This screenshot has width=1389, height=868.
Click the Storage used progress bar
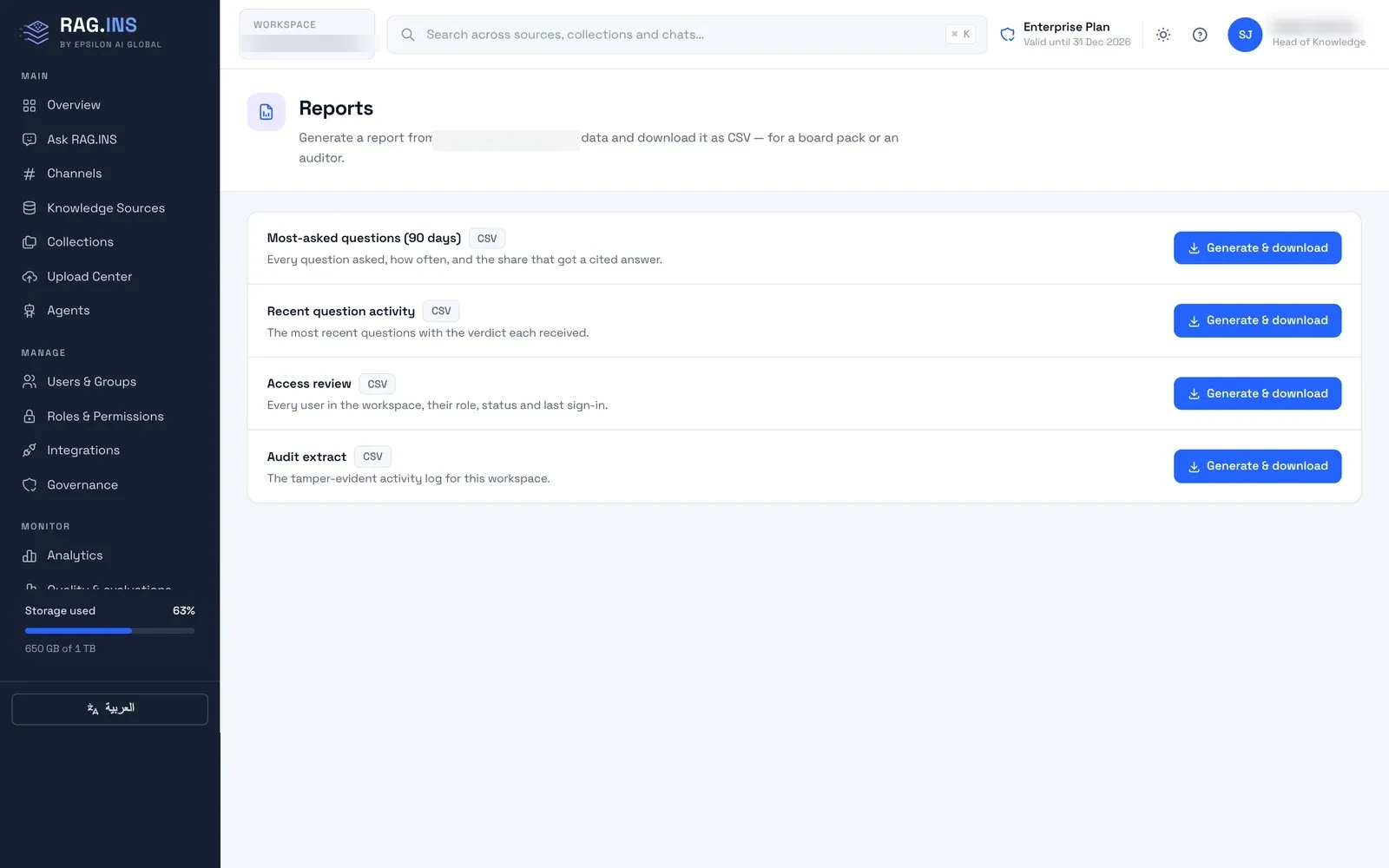pyautogui.click(x=109, y=630)
